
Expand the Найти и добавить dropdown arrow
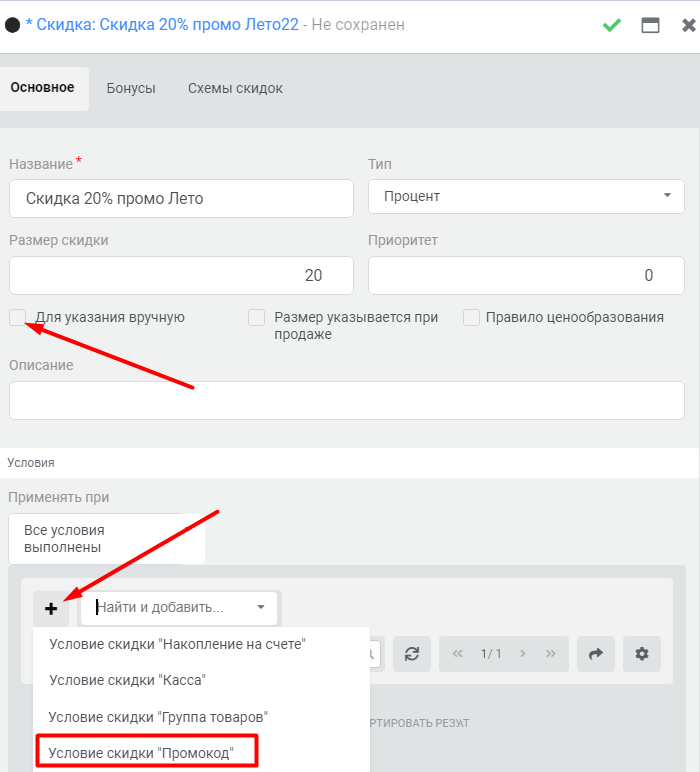pyautogui.click(x=261, y=607)
